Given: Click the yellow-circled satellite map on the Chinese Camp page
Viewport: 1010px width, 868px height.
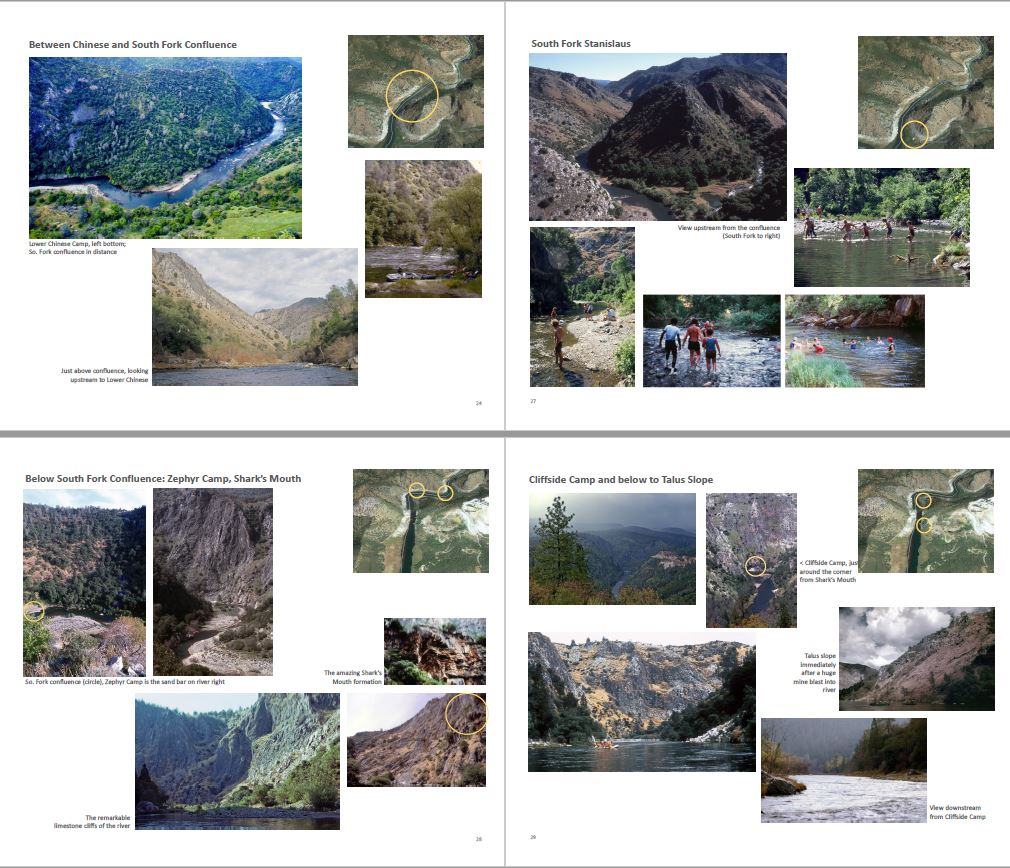Looking at the screenshot, I should [415, 91].
